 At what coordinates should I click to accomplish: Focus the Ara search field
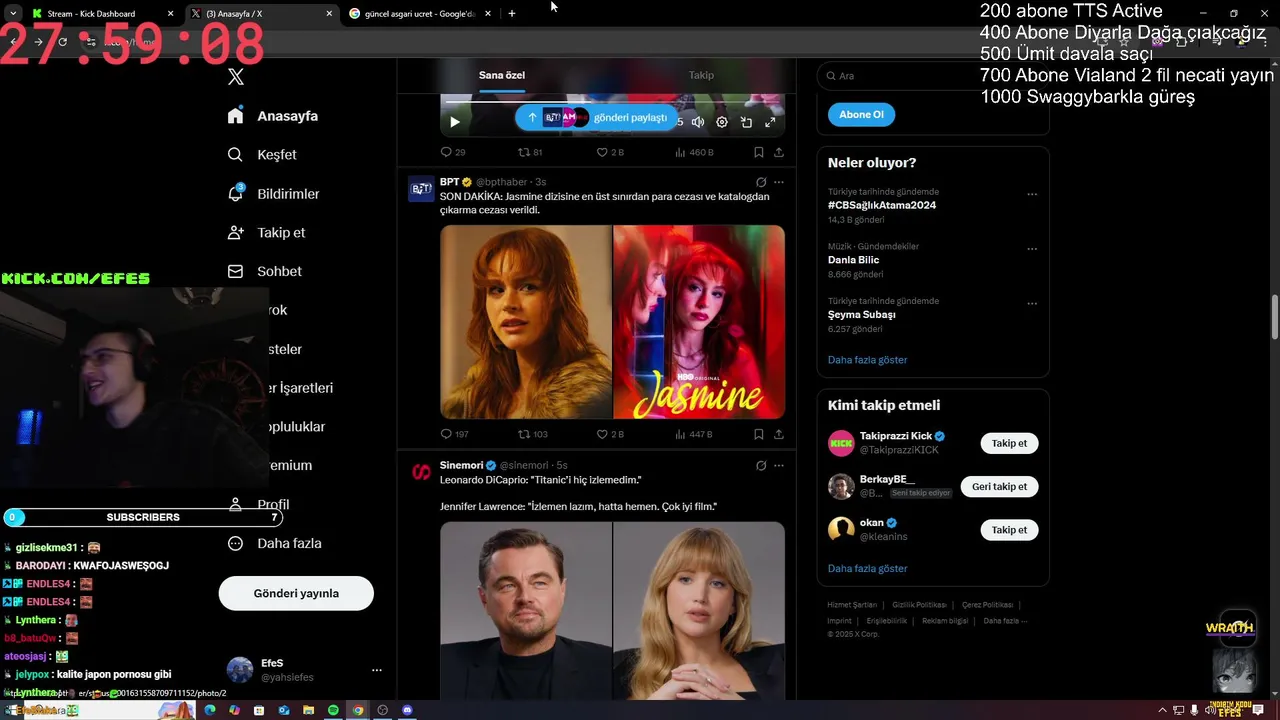point(932,75)
